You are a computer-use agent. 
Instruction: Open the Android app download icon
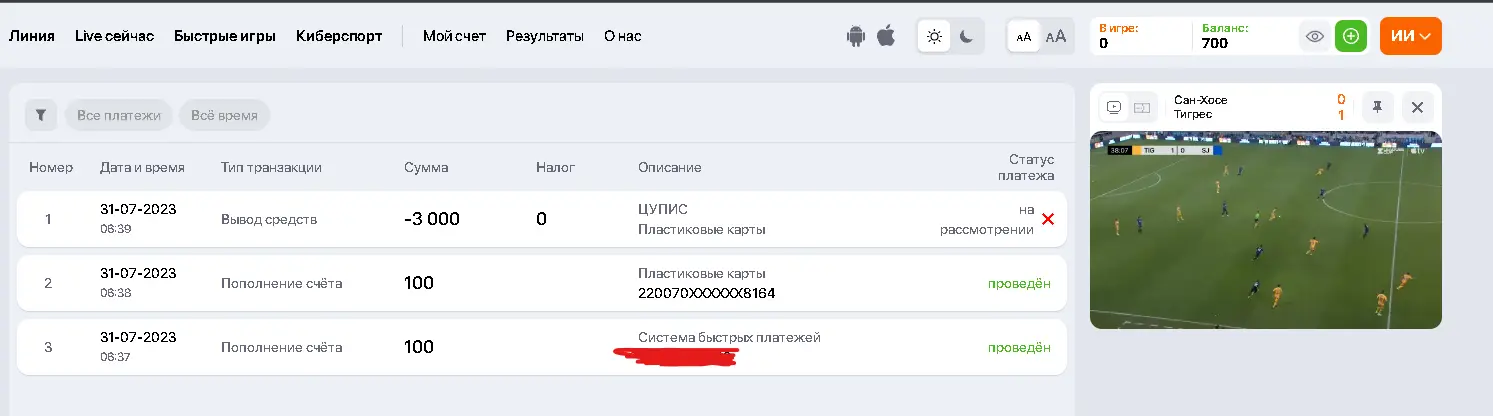[855, 36]
